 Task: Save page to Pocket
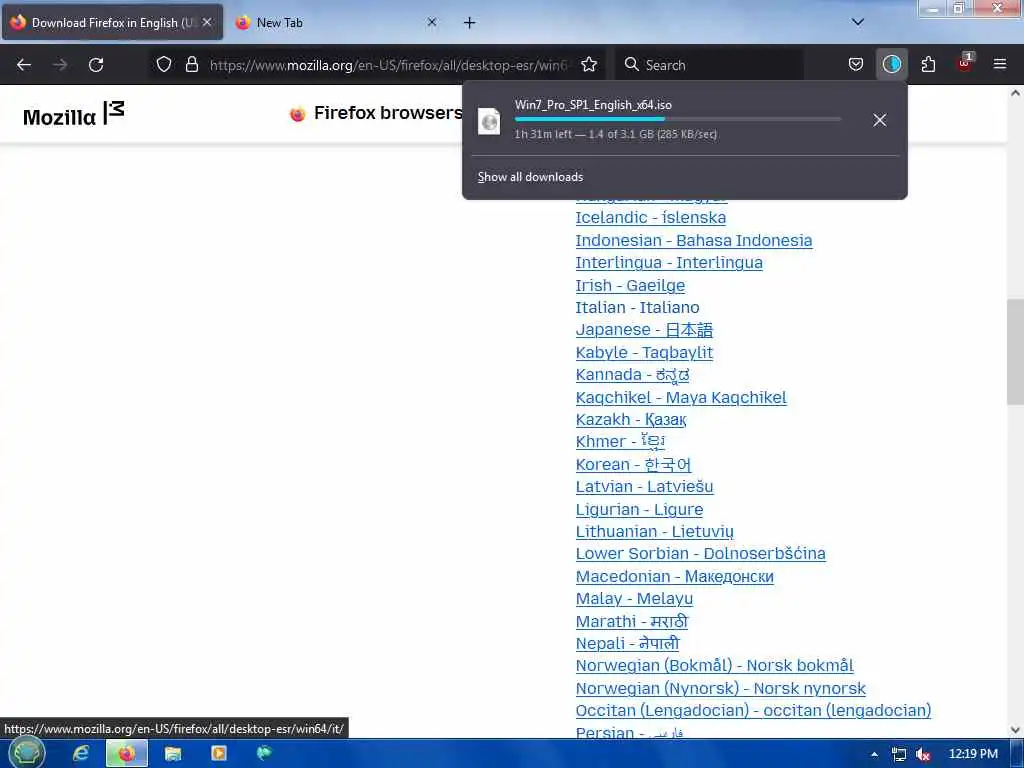[856, 64]
